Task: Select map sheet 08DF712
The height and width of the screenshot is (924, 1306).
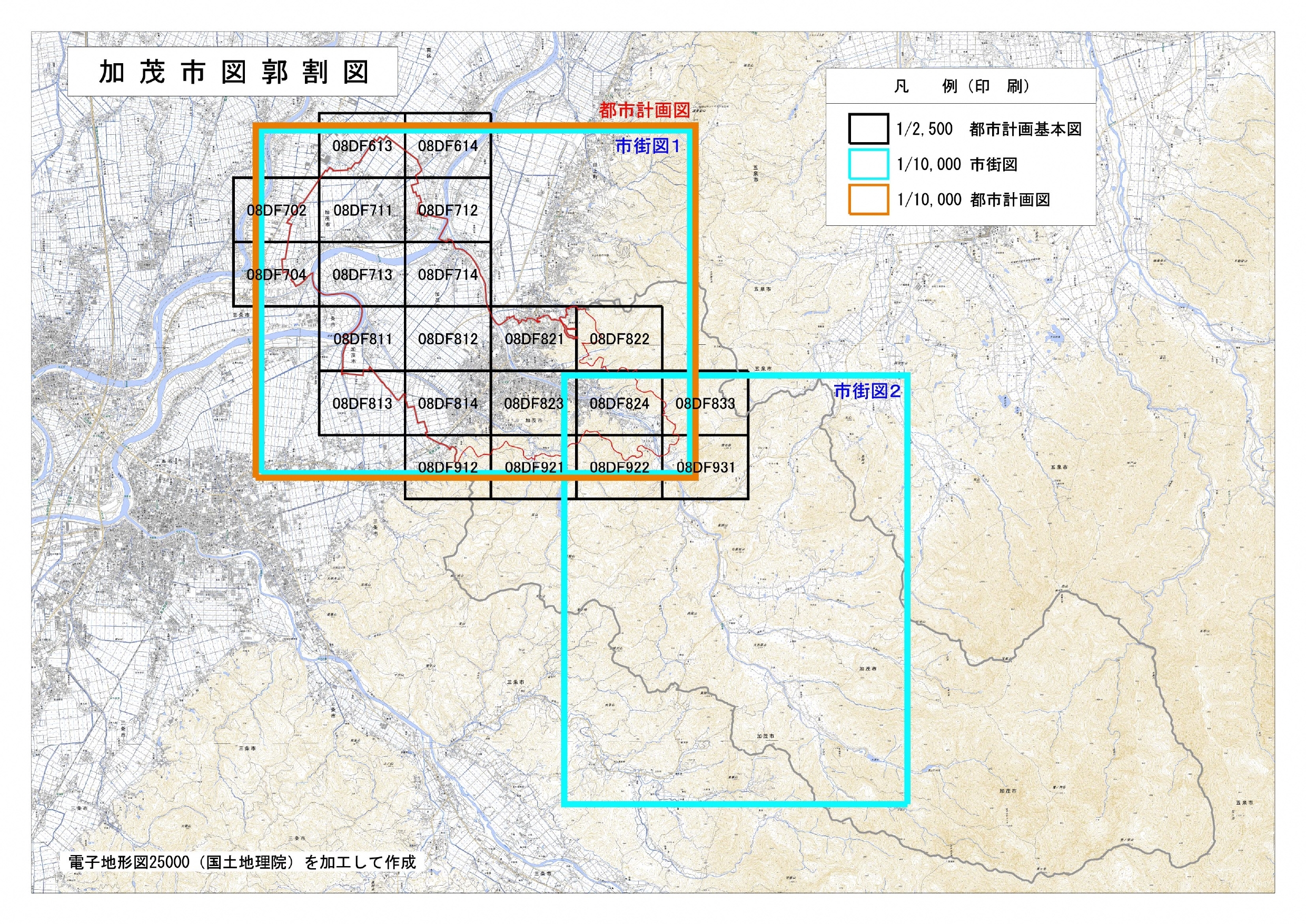Action: (x=448, y=210)
